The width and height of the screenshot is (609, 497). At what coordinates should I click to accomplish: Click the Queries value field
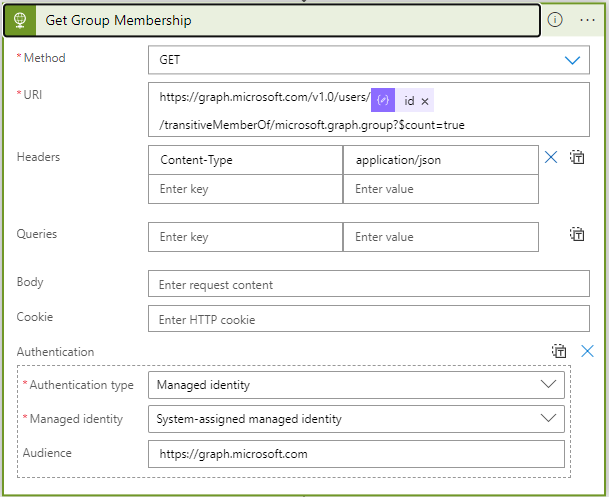click(440, 237)
